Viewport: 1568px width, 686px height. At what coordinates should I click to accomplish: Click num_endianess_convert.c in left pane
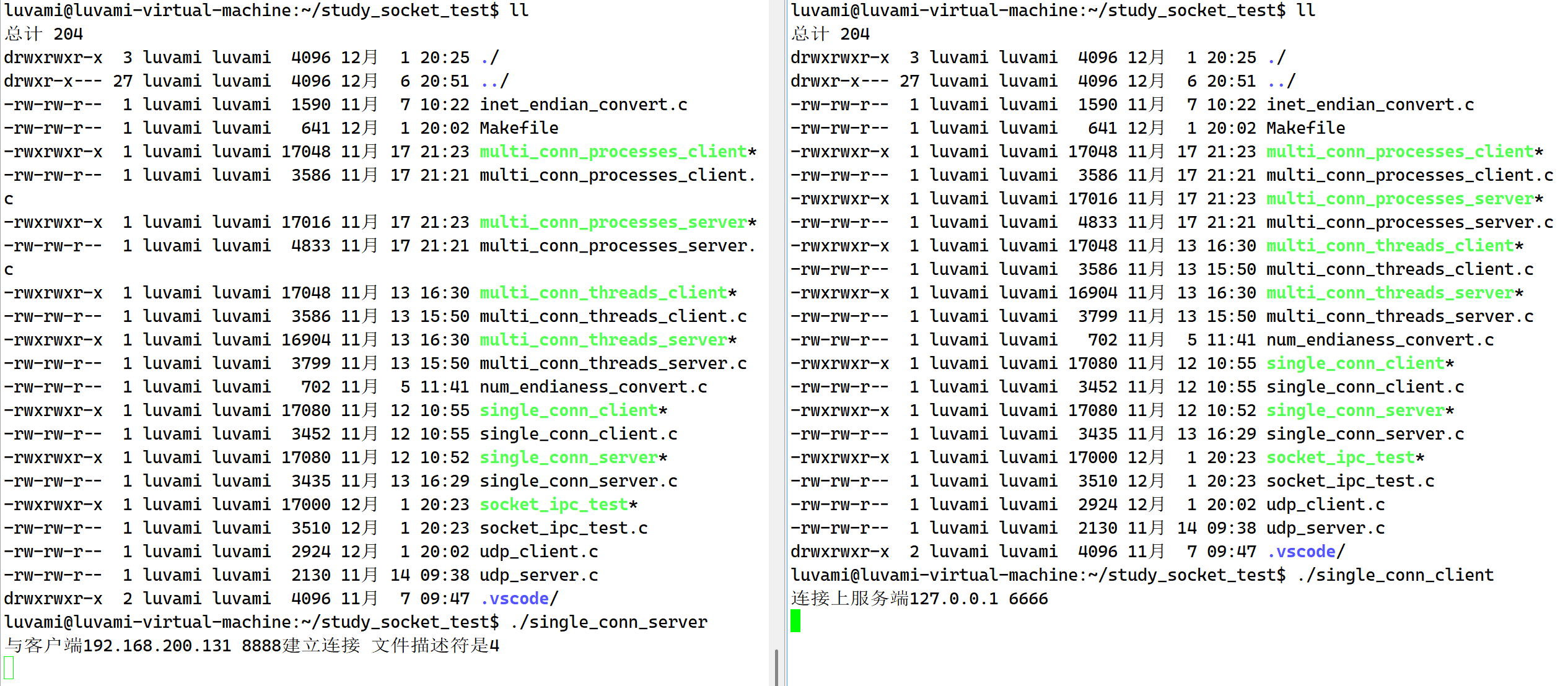click(x=593, y=387)
